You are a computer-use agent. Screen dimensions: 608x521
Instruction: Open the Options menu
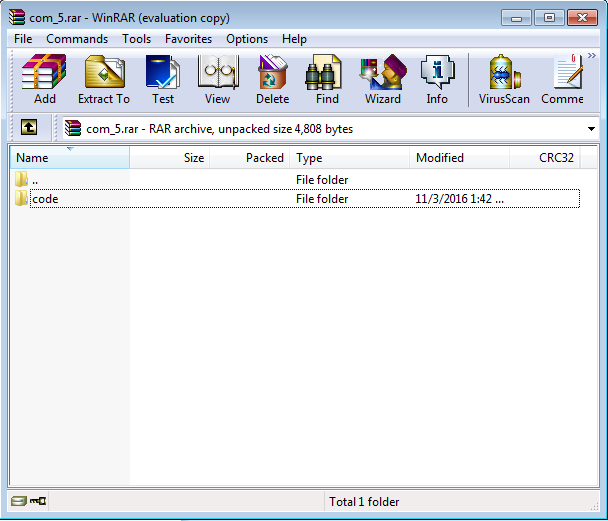tap(247, 39)
